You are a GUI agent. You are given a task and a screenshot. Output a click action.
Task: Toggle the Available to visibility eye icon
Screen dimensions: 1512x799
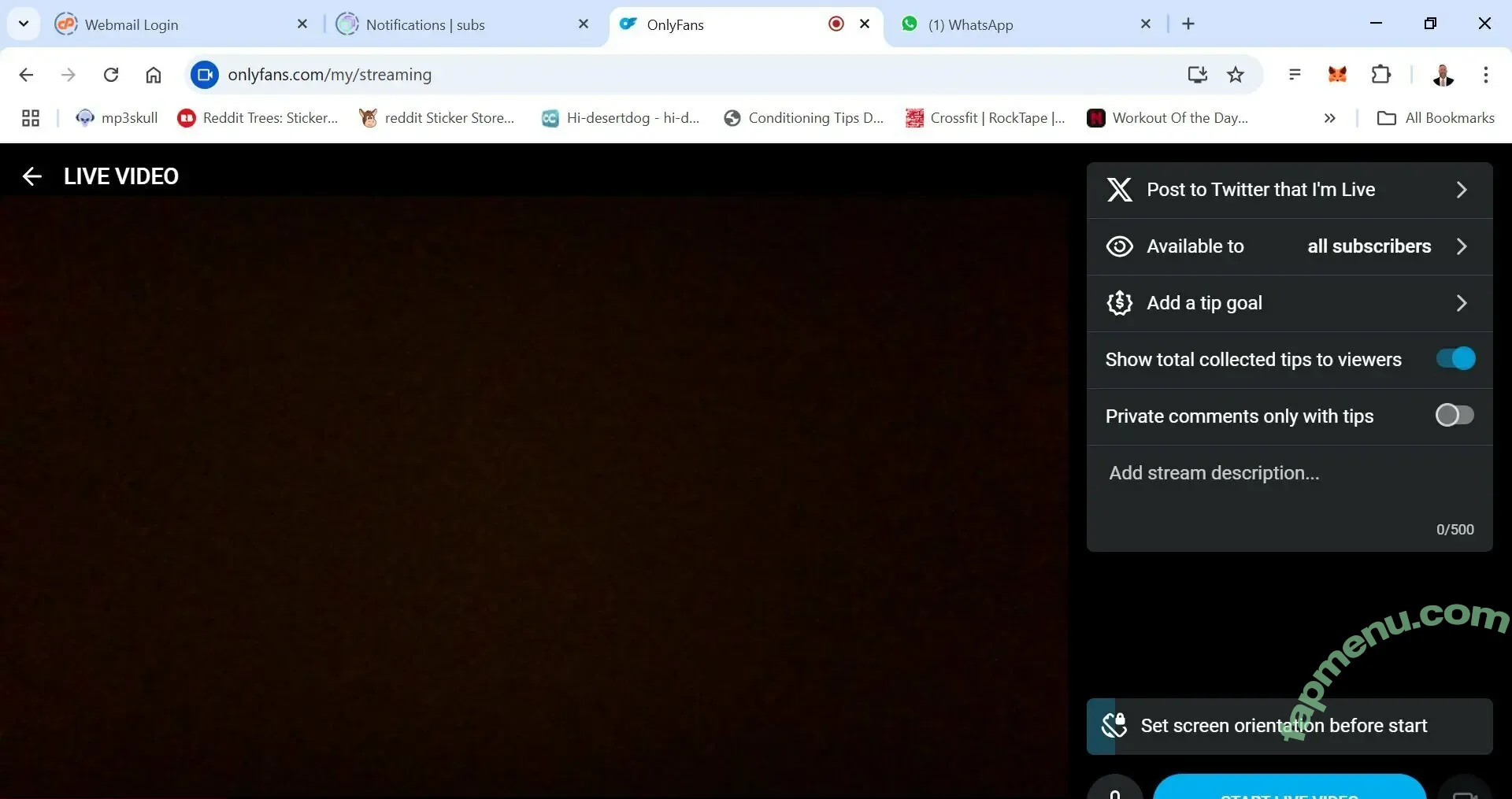[x=1119, y=246]
